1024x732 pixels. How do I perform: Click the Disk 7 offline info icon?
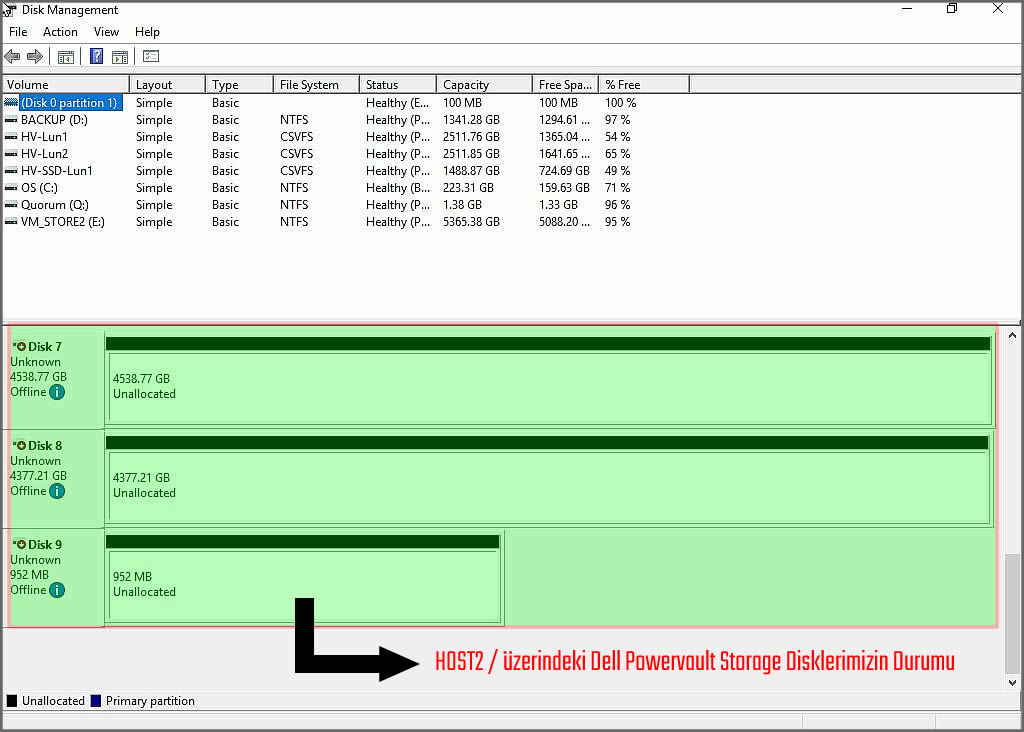[x=57, y=392]
